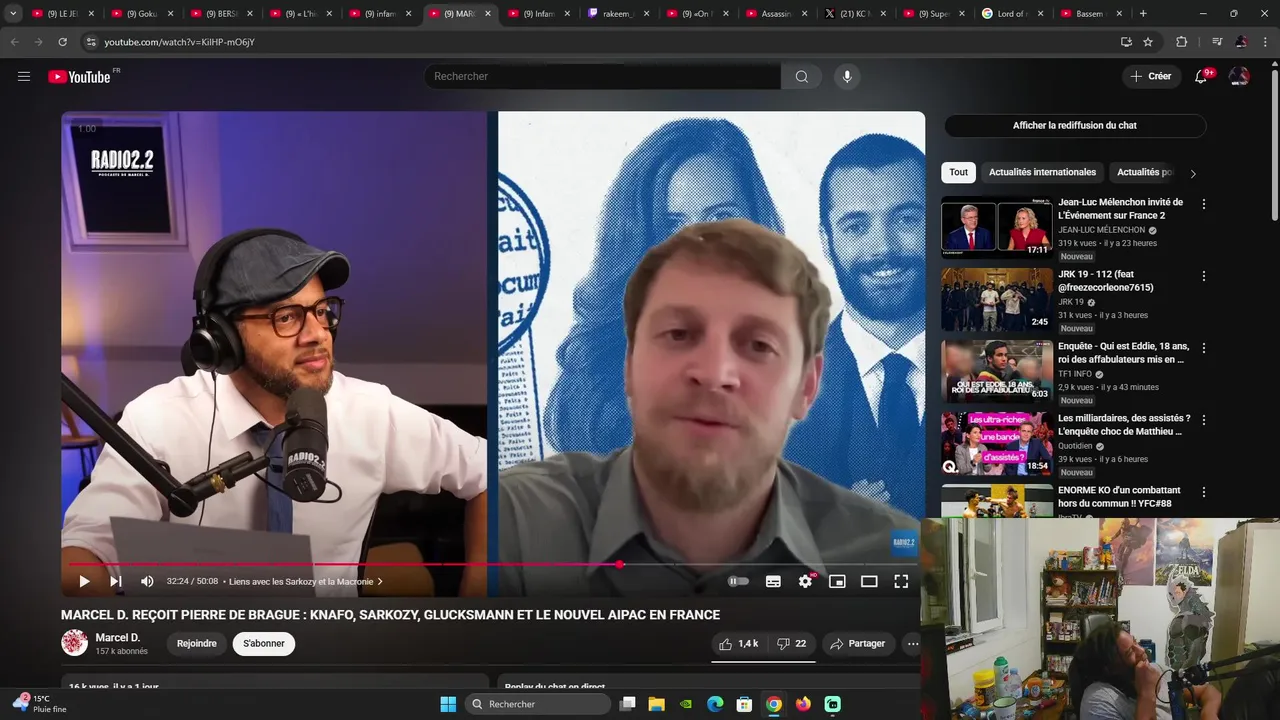Click the Windows taskbar Rechercher box

tap(539, 704)
